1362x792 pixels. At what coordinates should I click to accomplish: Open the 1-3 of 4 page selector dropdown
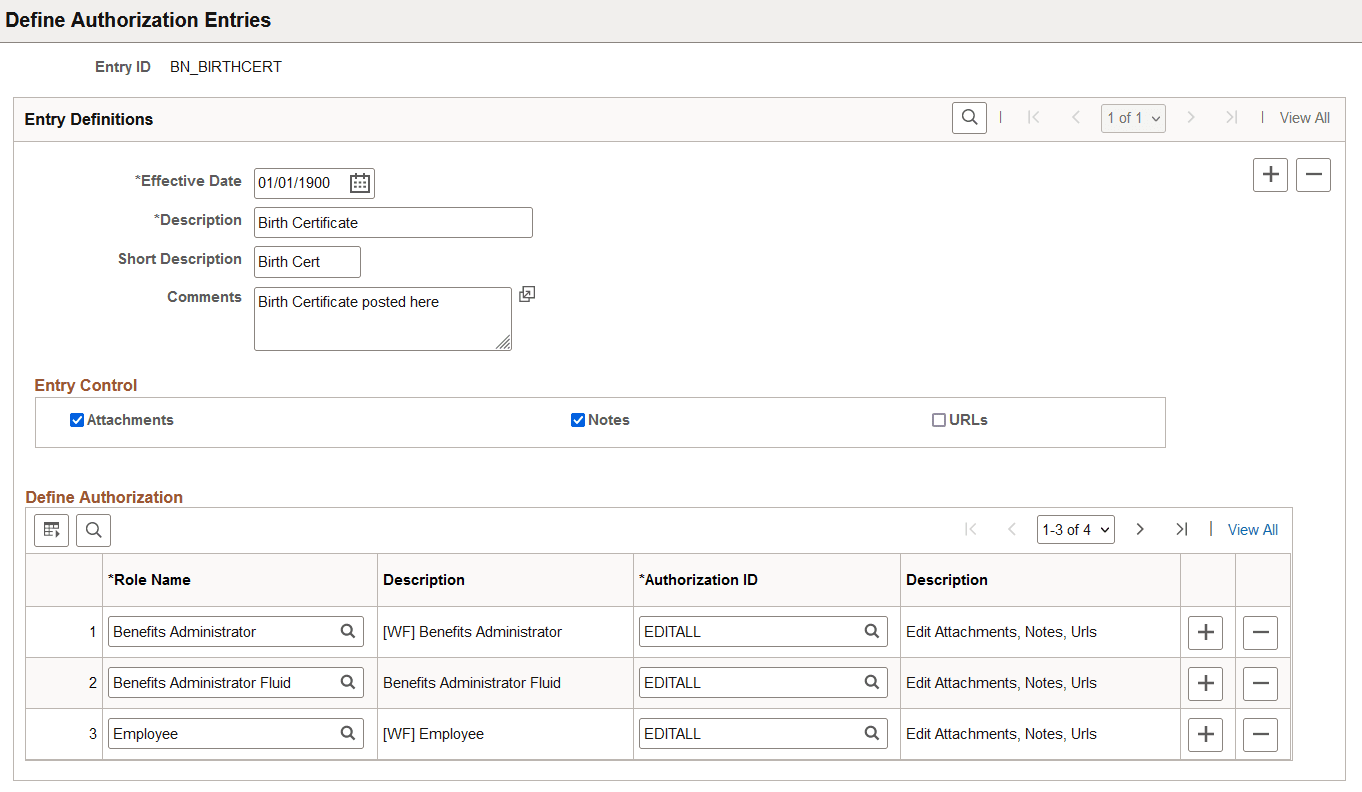click(x=1075, y=529)
